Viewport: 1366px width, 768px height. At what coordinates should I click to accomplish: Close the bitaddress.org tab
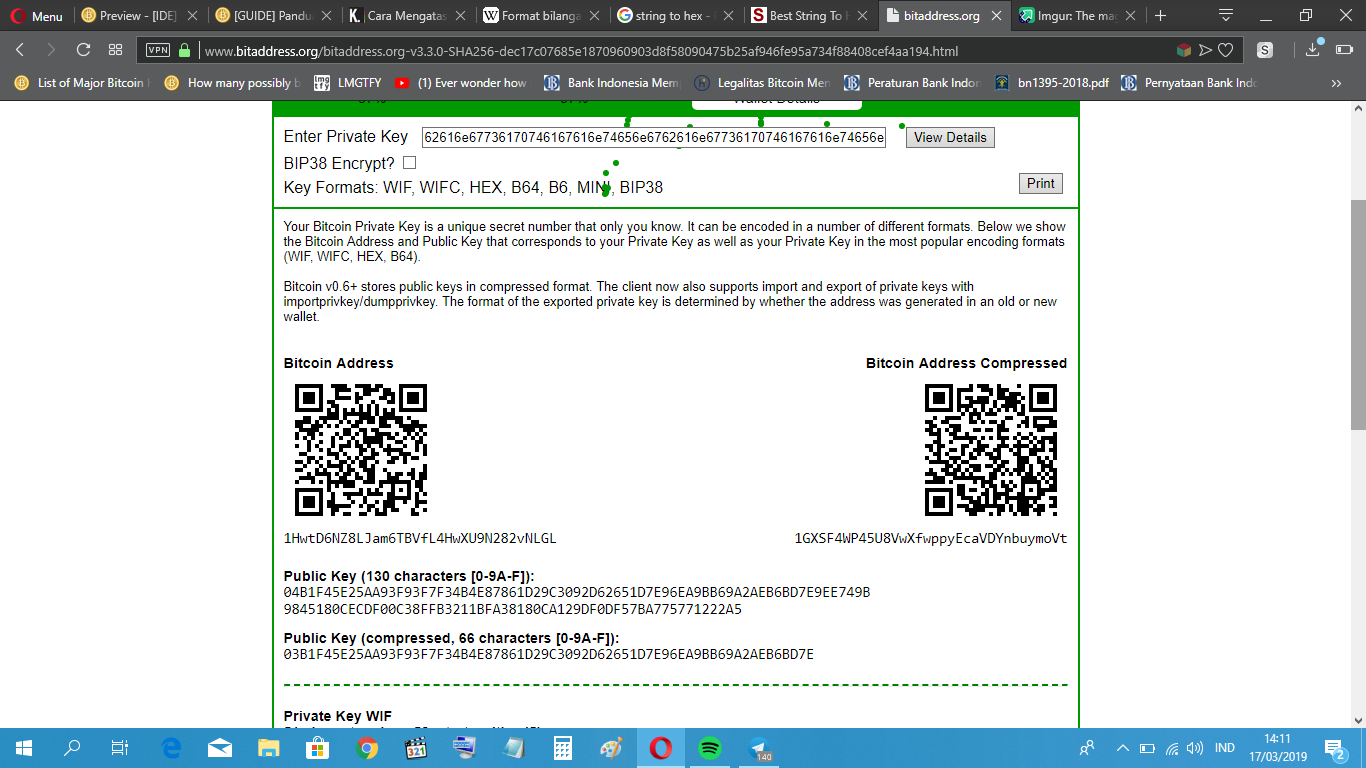click(996, 16)
